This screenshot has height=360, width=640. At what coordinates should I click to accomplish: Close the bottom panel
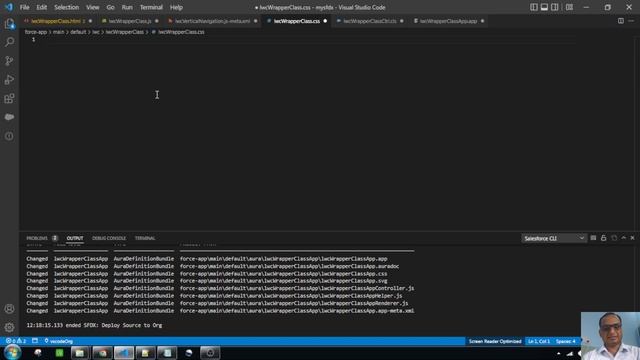[633, 238]
